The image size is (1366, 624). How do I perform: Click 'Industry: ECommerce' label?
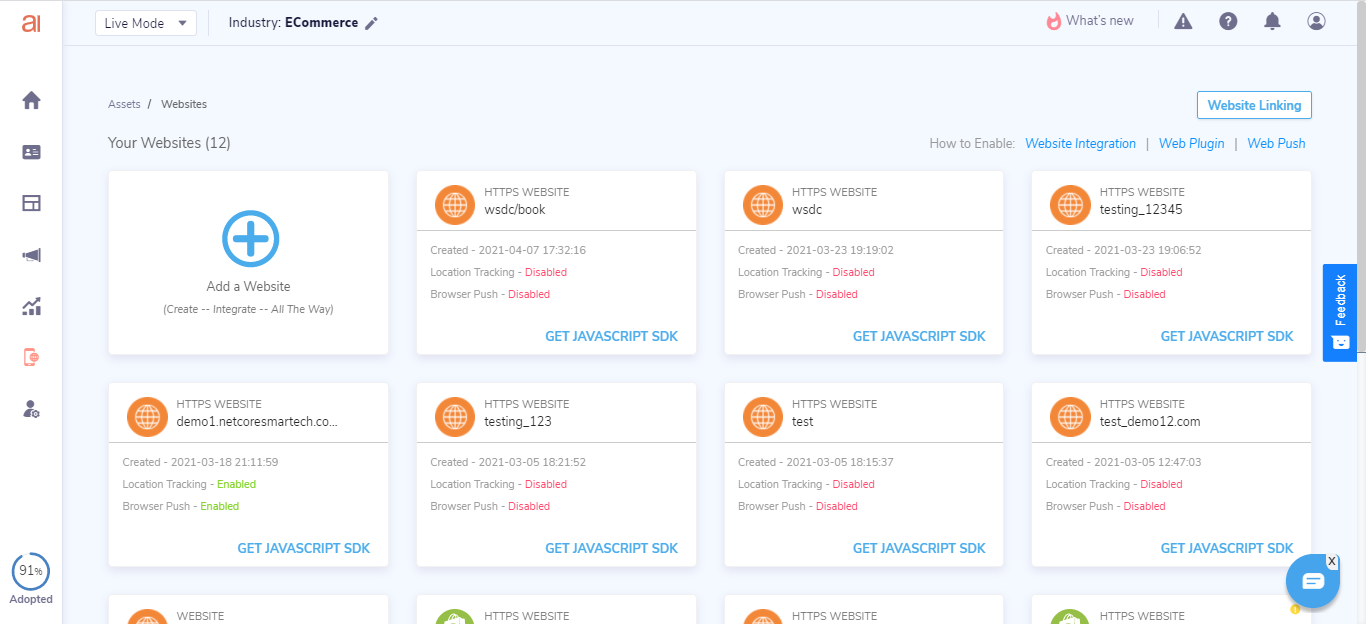point(293,23)
